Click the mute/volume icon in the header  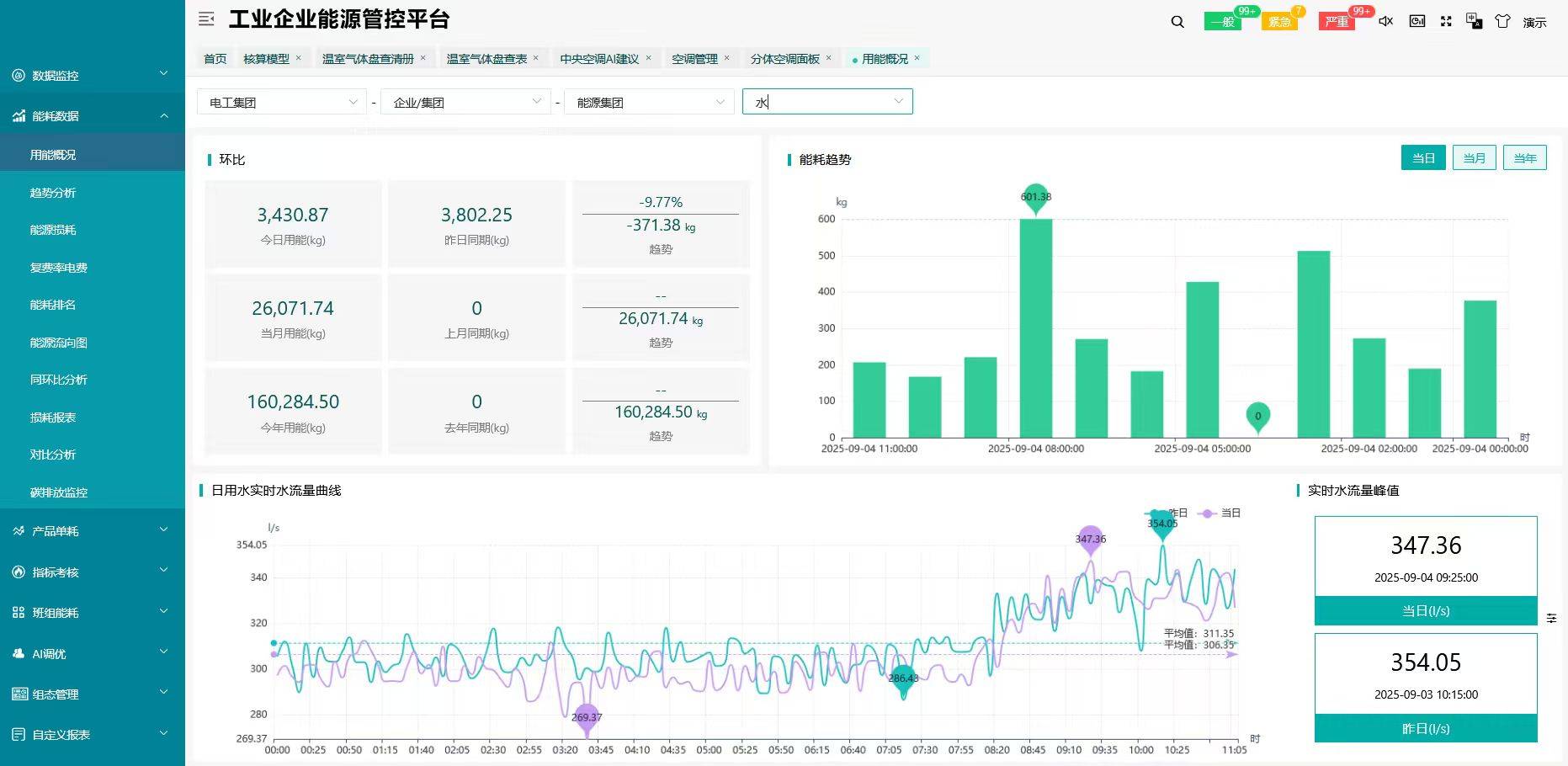tap(1385, 21)
